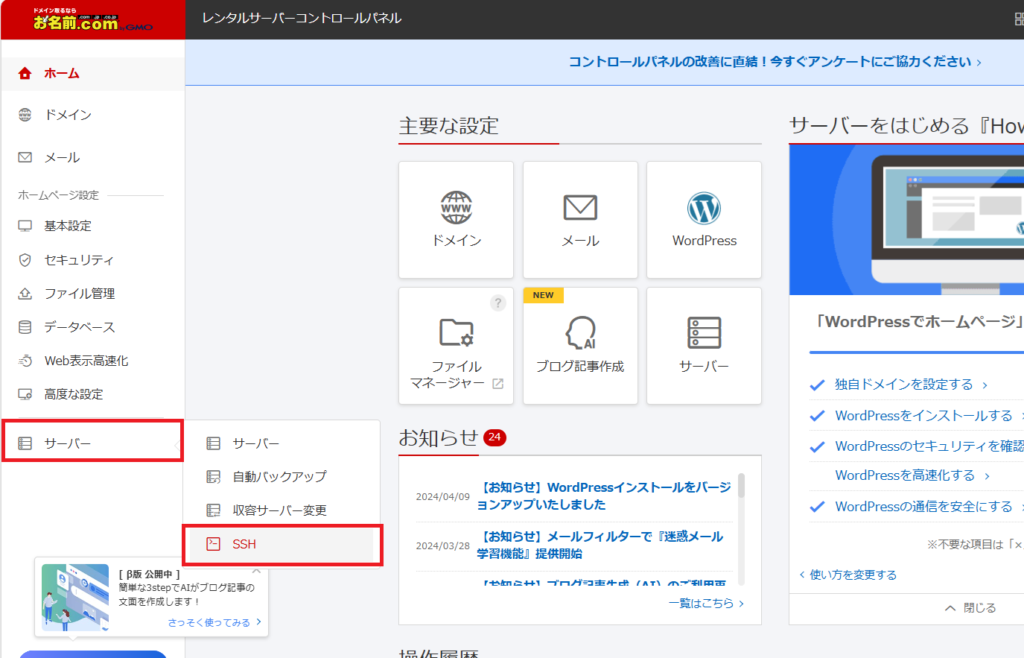Click the server icon beside sidebar サーバー
The image size is (1024, 658).
[25, 443]
